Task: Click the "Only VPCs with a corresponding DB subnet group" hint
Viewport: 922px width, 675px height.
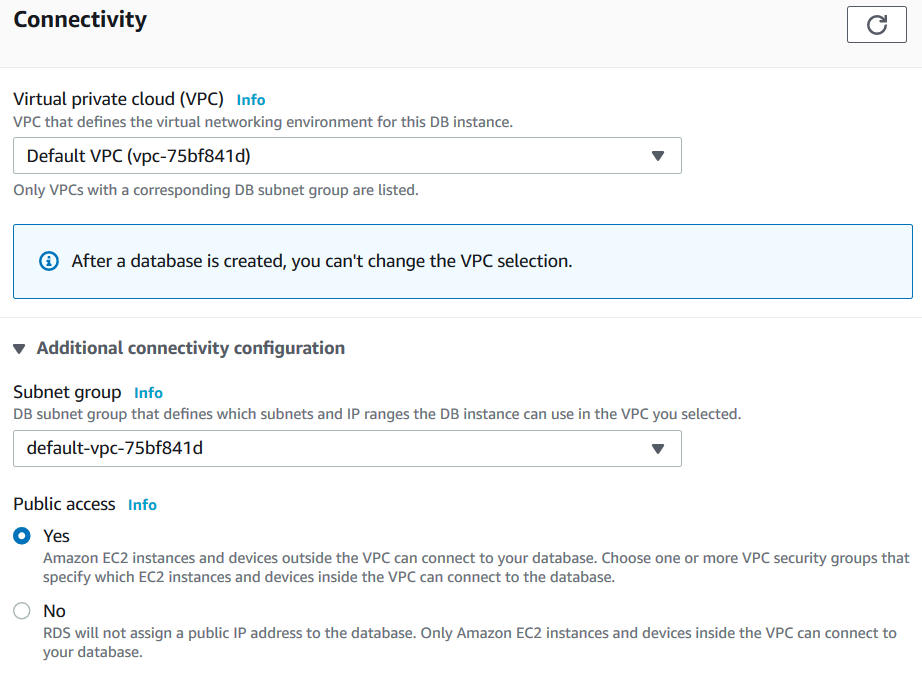Action: click(x=215, y=190)
